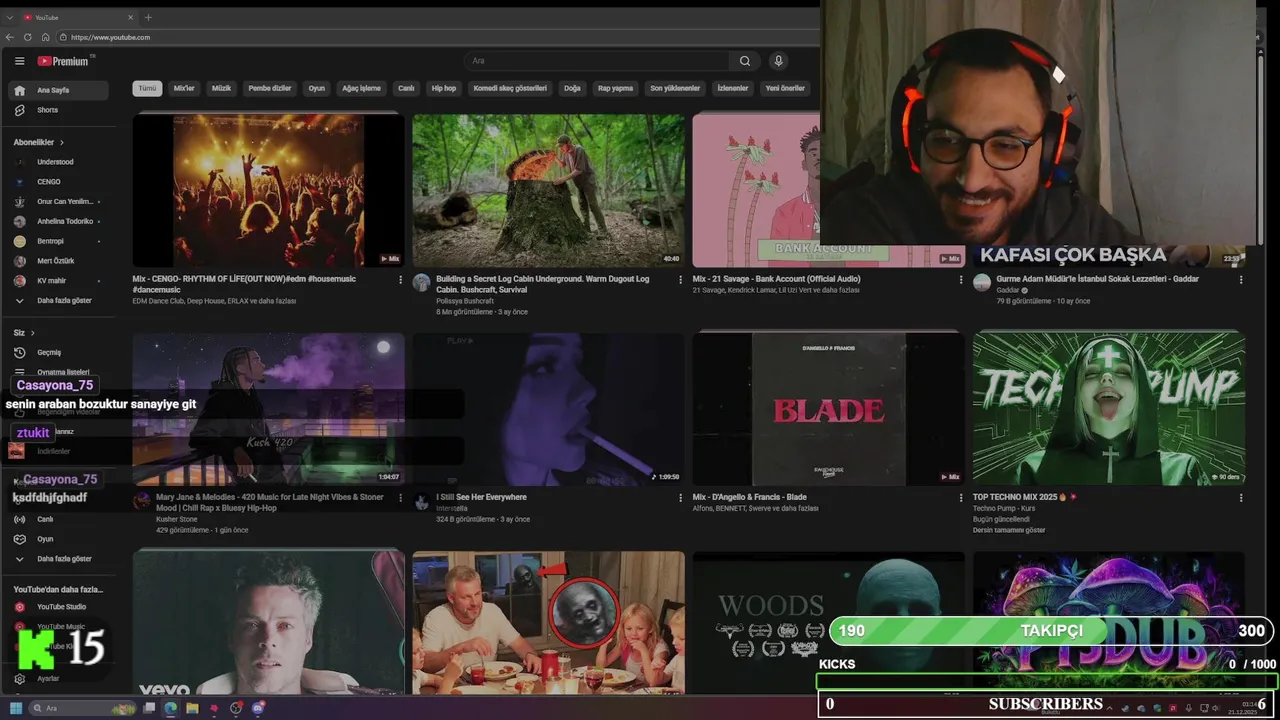Start voice search with microphone icon
The width and height of the screenshot is (1280, 720).
click(779, 61)
